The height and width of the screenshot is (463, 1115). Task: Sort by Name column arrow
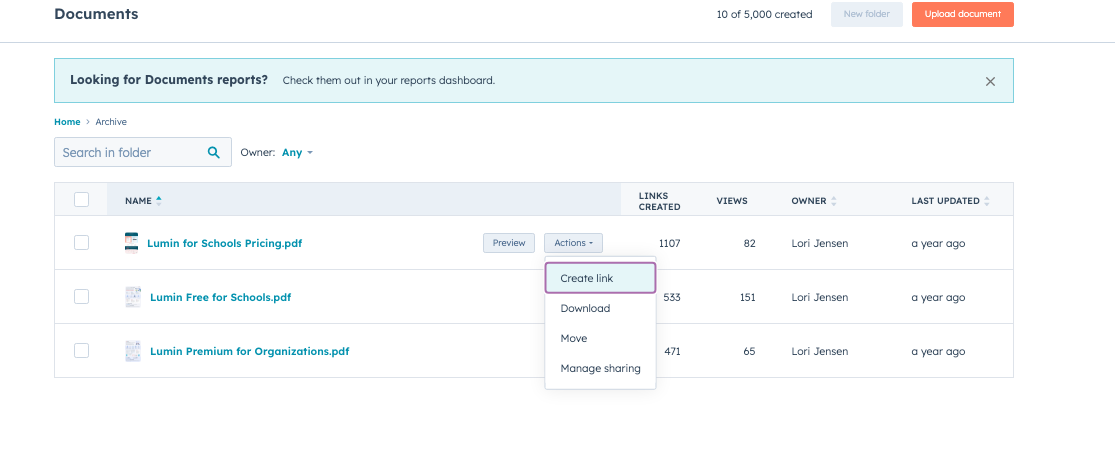[x=159, y=201]
